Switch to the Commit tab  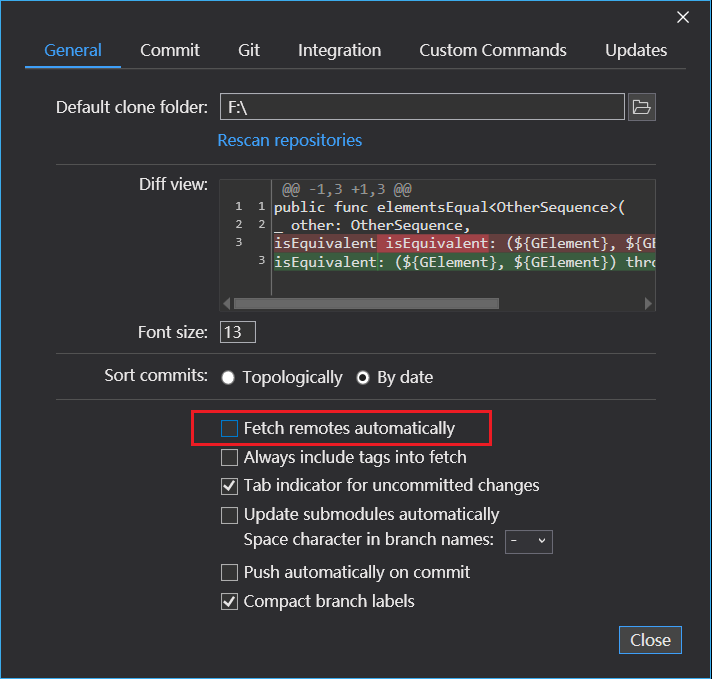(170, 50)
